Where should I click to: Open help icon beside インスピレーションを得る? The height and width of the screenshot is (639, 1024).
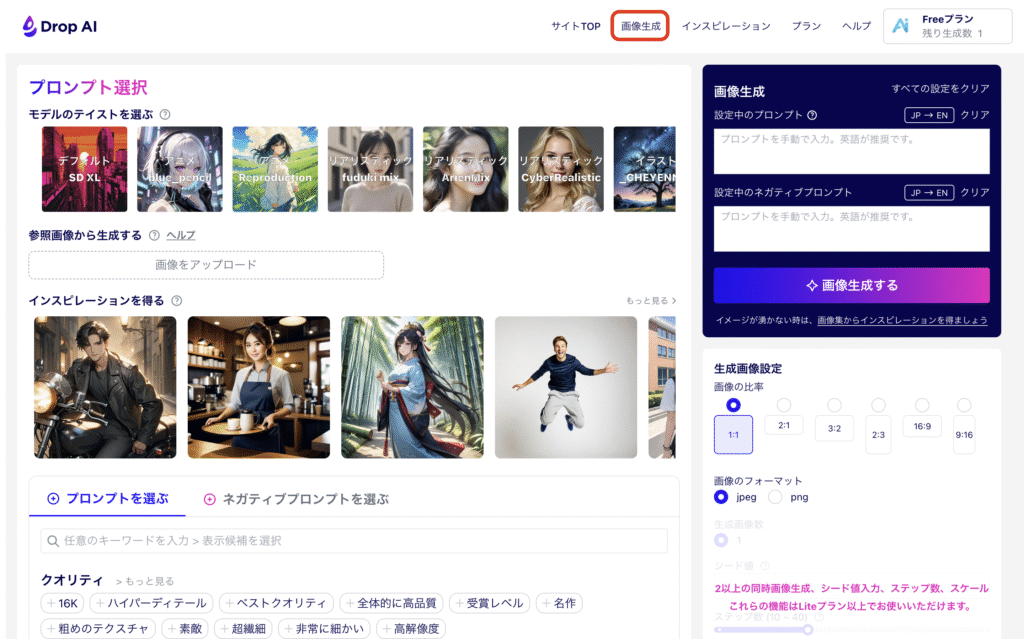[x=176, y=301]
